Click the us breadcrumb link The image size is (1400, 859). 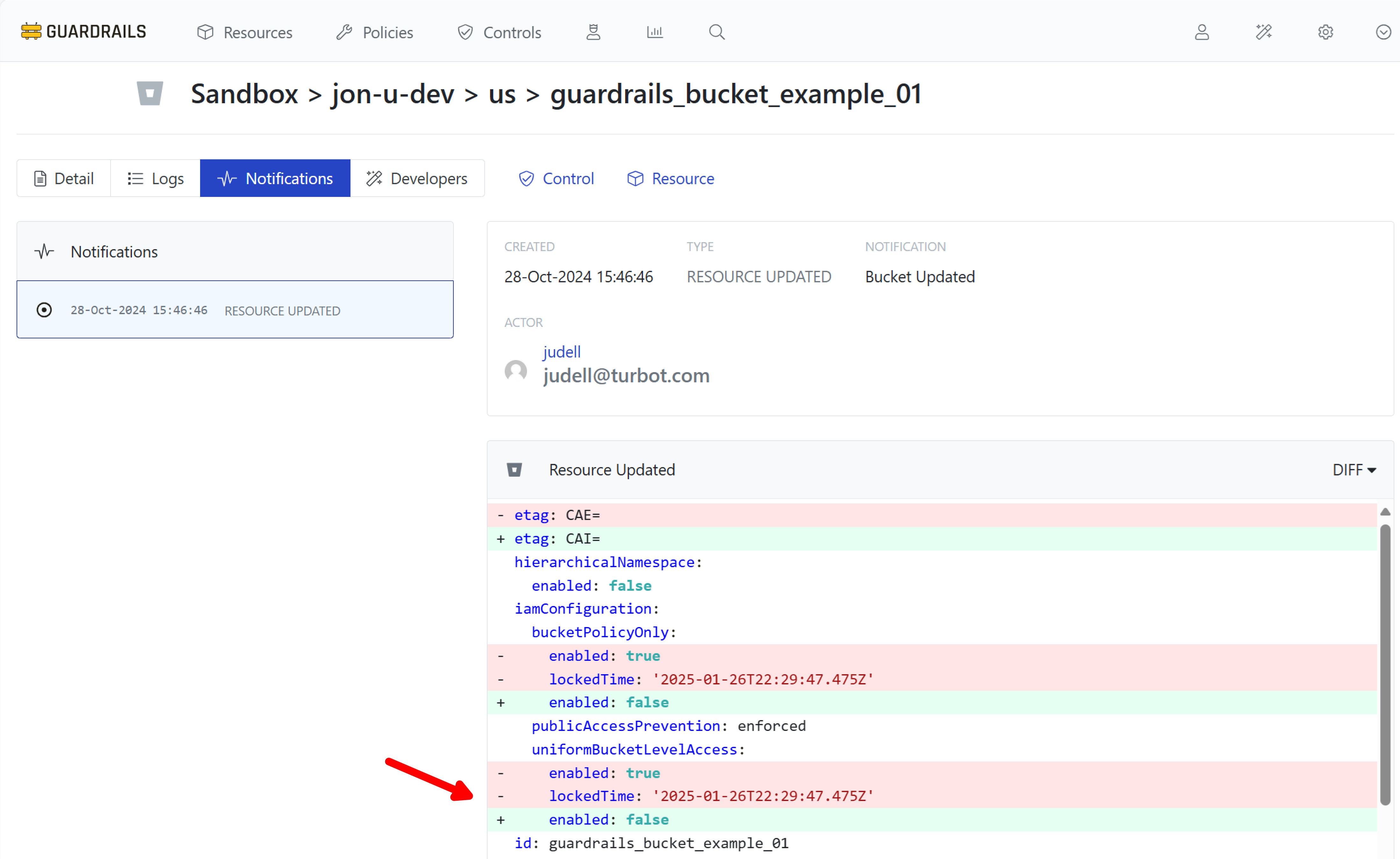pyautogui.click(x=502, y=94)
